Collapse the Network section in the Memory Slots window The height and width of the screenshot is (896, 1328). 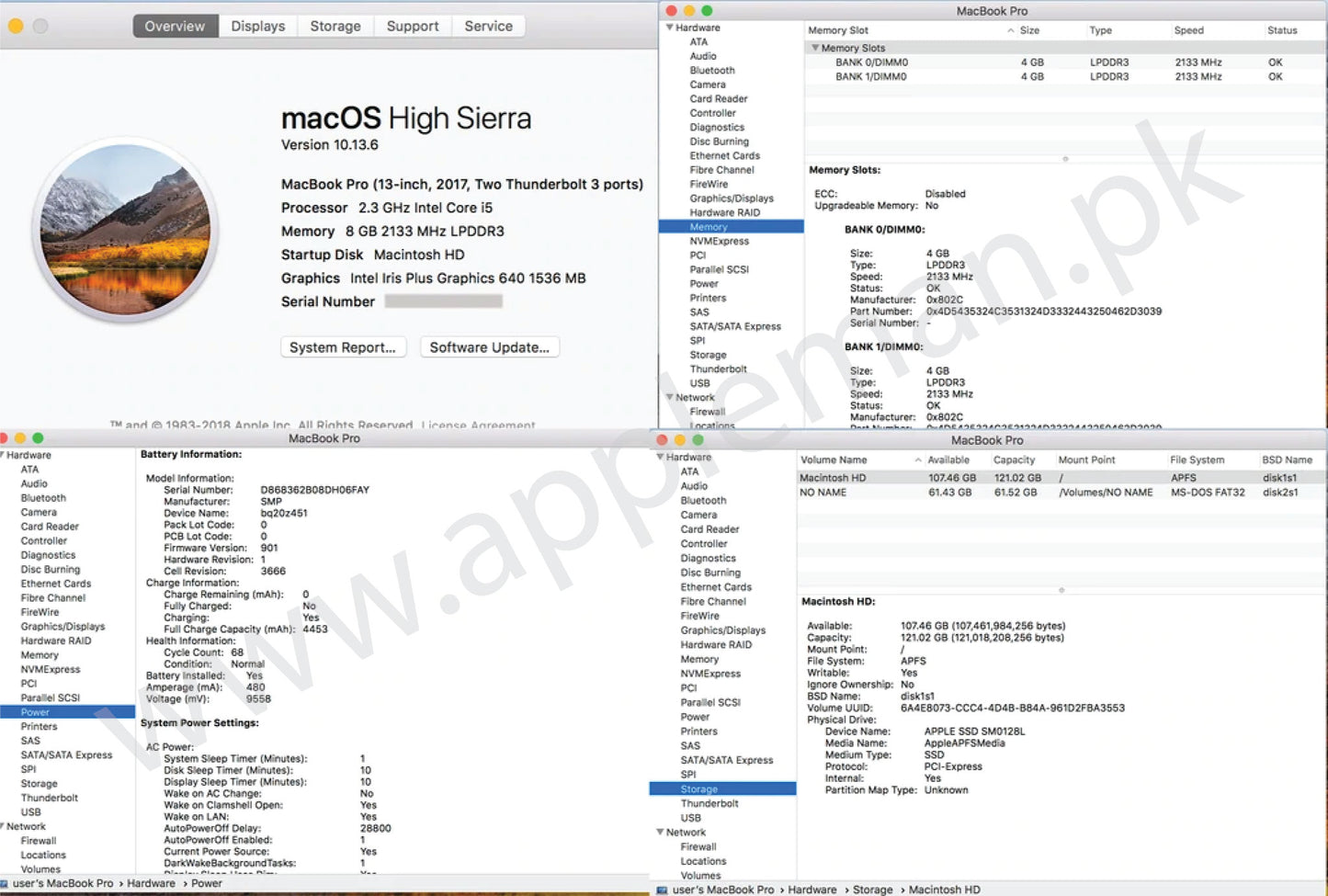pyautogui.click(x=669, y=397)
